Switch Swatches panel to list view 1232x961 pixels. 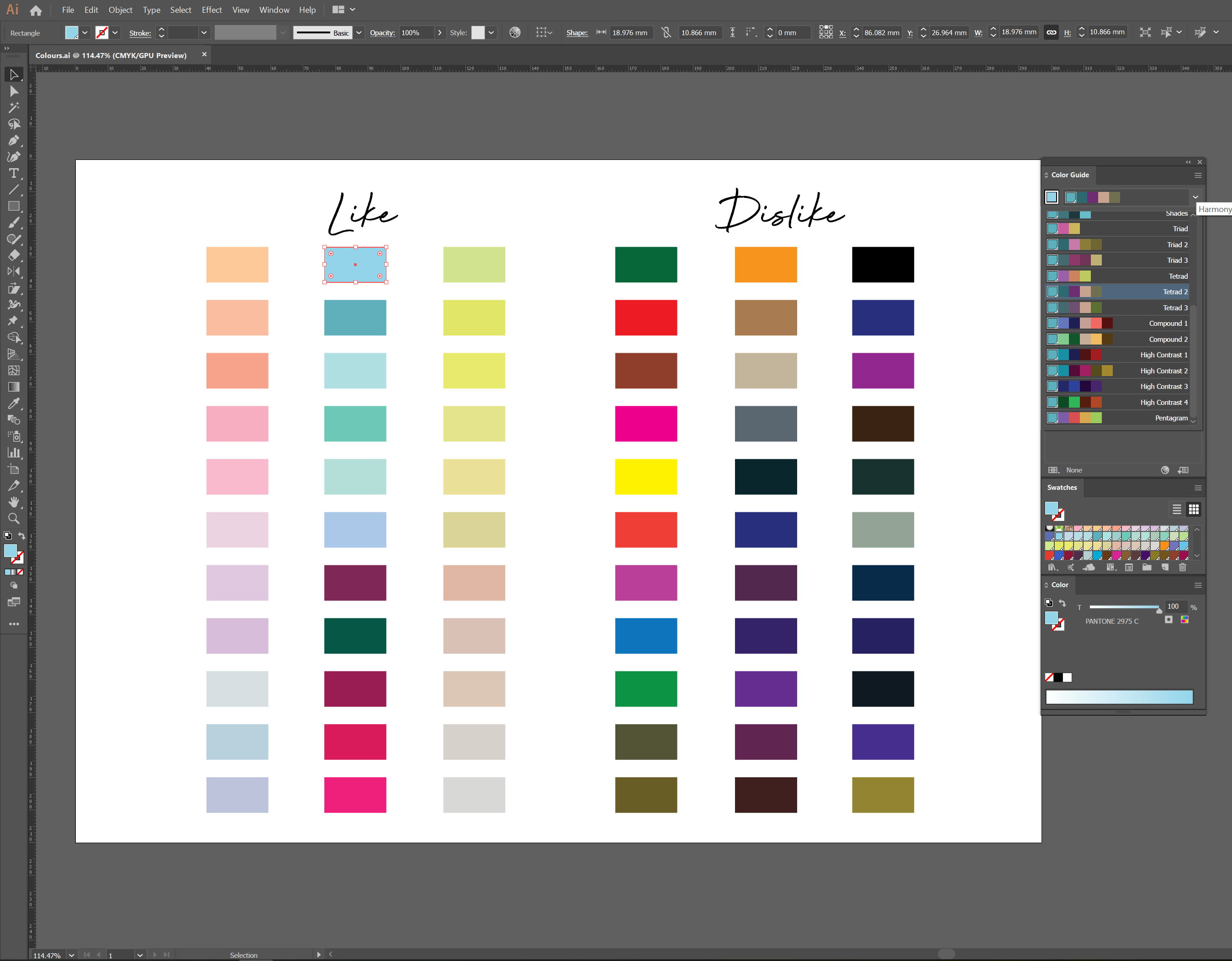(x=1176, y=510)
